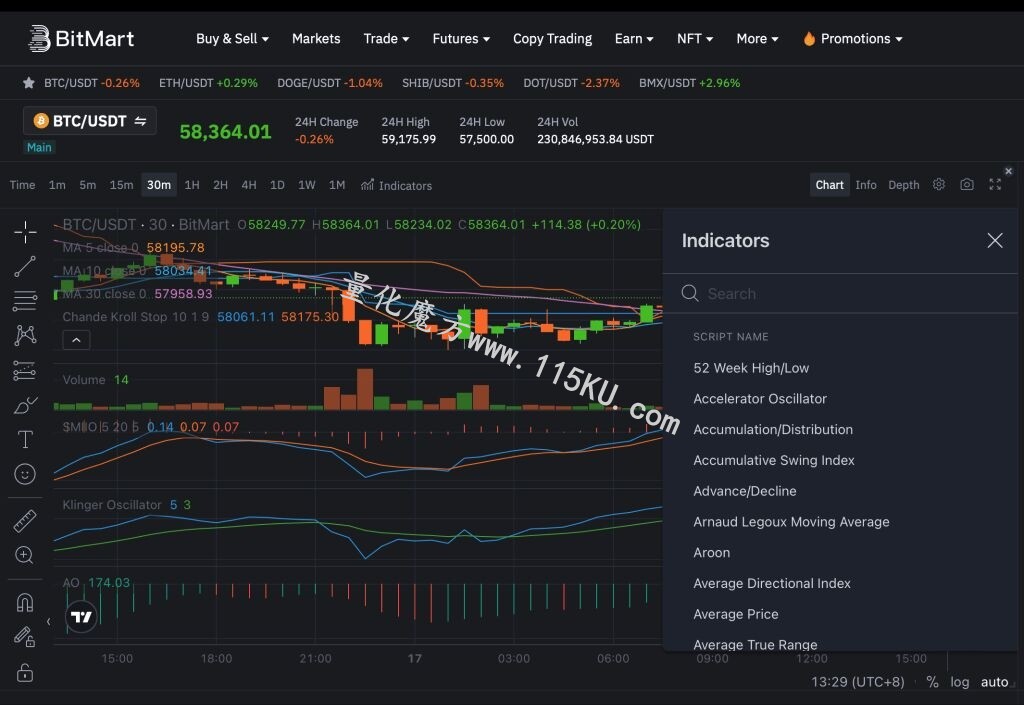Switch to the Info tab
The height and width of the screenshot is (705, 1024).
point(866,185)
